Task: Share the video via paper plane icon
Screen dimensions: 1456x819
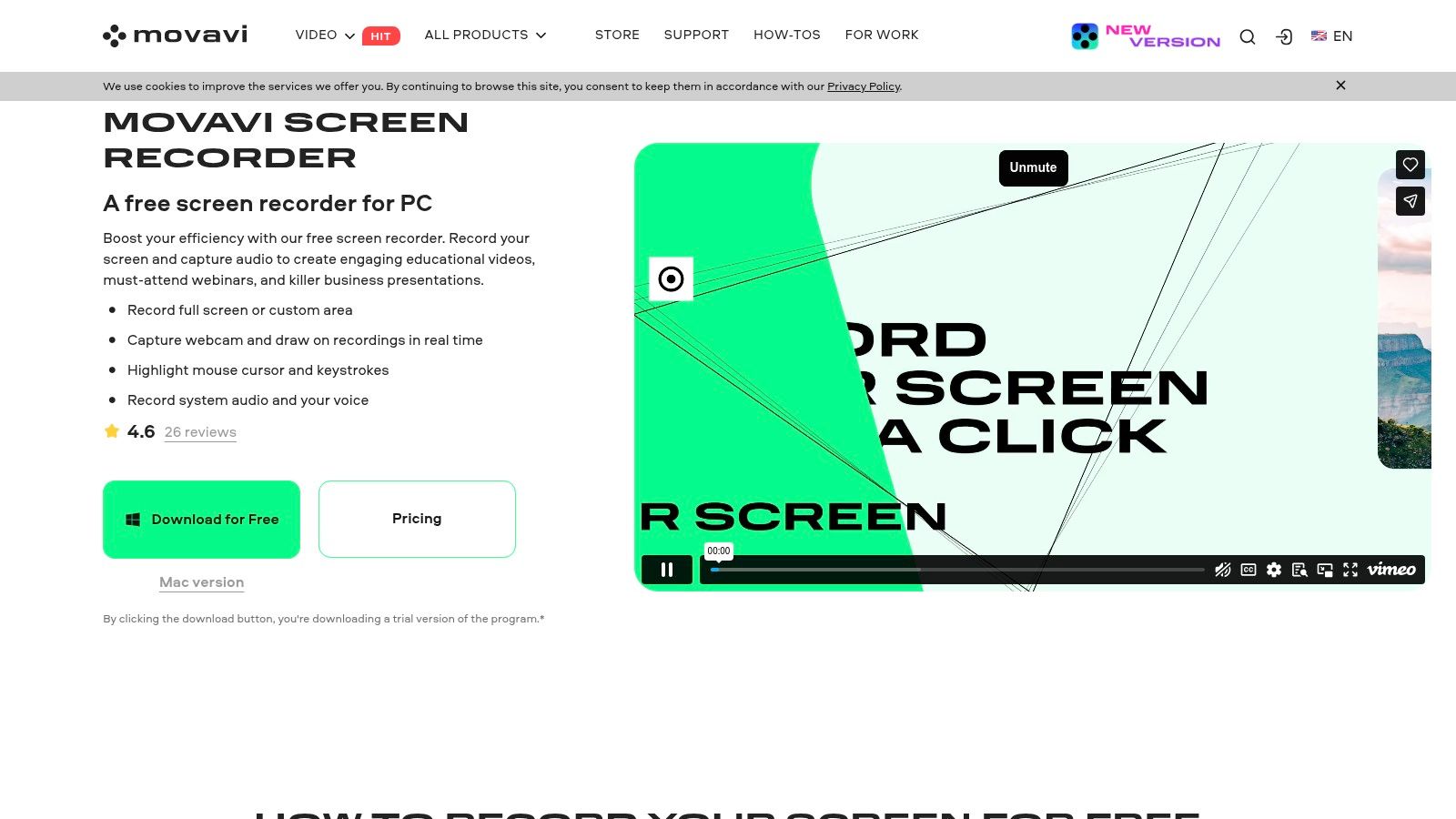Action: tap(1410, 201)
